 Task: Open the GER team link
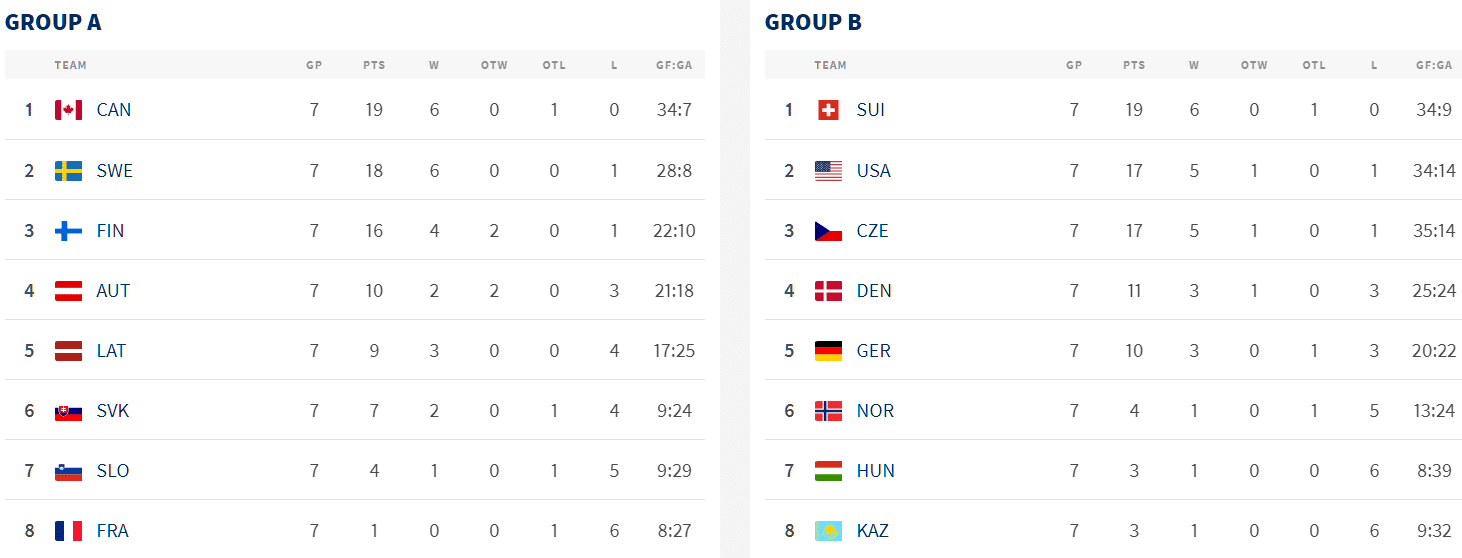tap(873, 351)
